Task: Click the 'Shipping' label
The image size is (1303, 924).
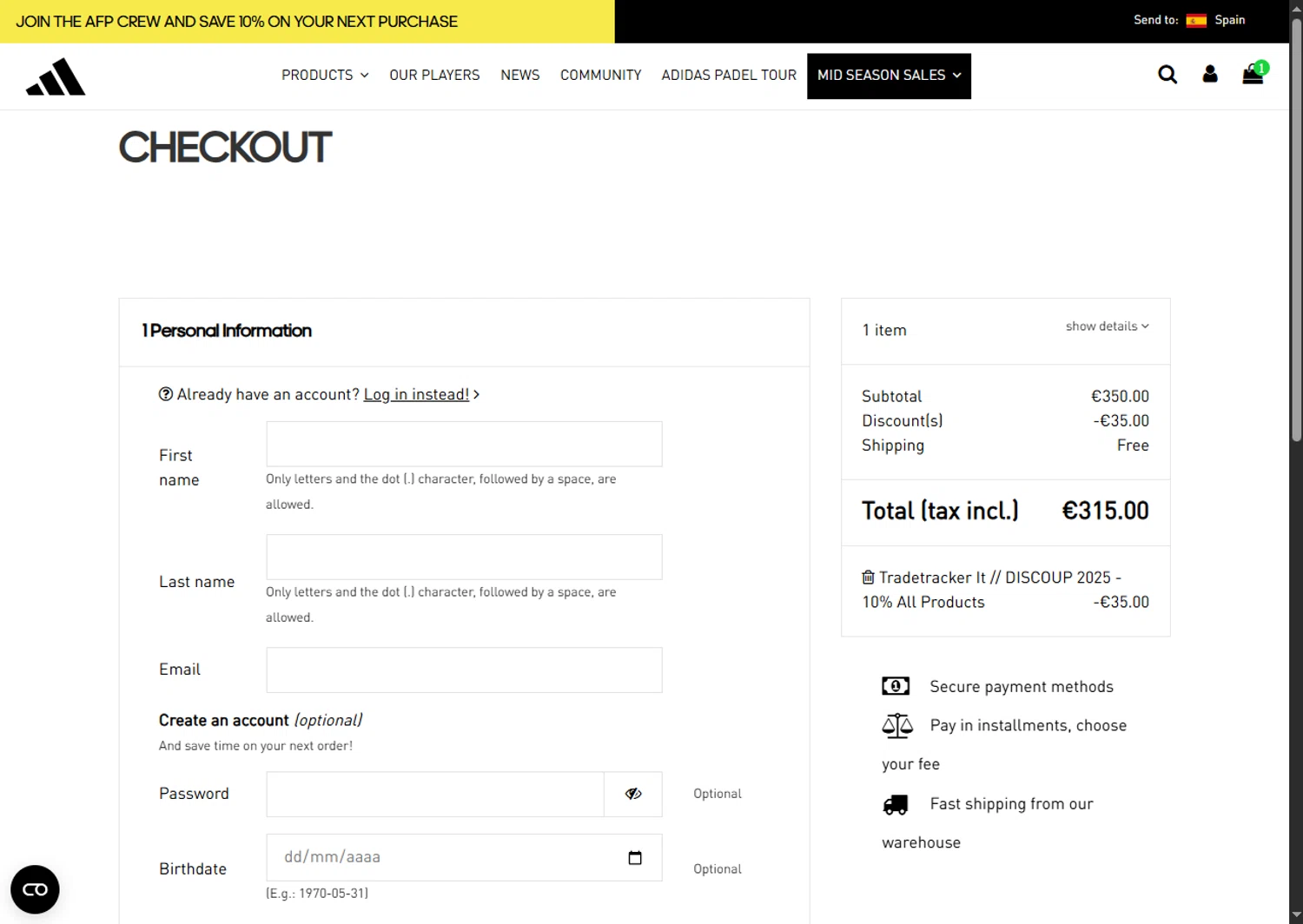Action: click(893, 445)
